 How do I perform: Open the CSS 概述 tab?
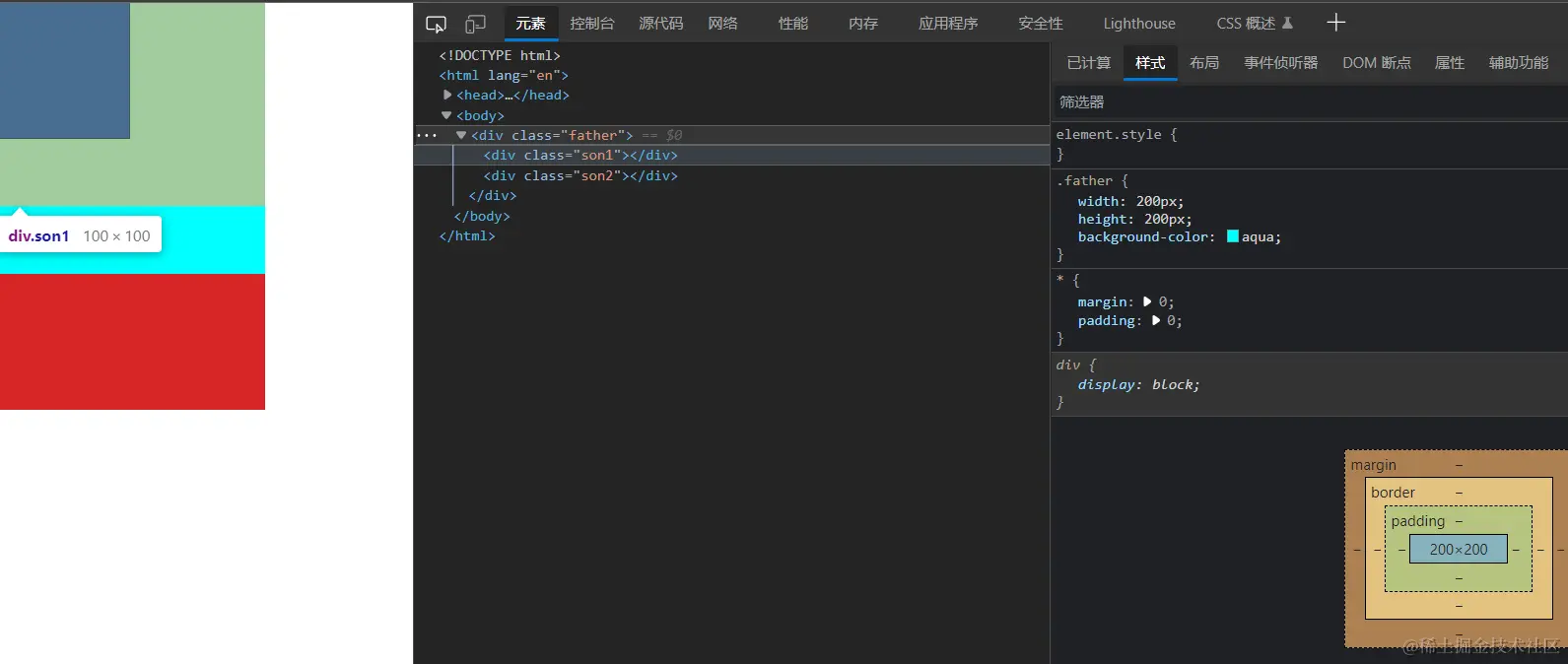coord(1254,24)
